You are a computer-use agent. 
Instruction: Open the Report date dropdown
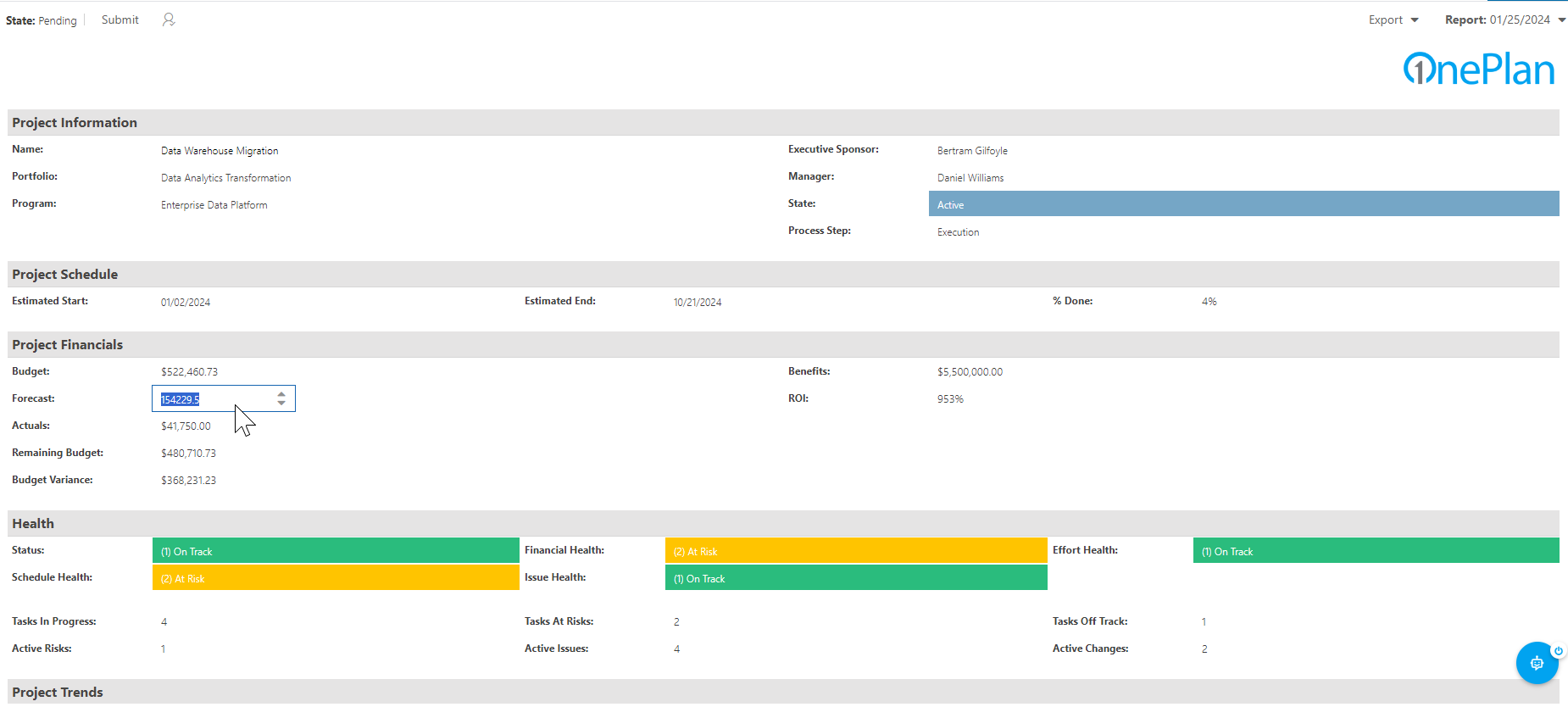click(1505, 19)
